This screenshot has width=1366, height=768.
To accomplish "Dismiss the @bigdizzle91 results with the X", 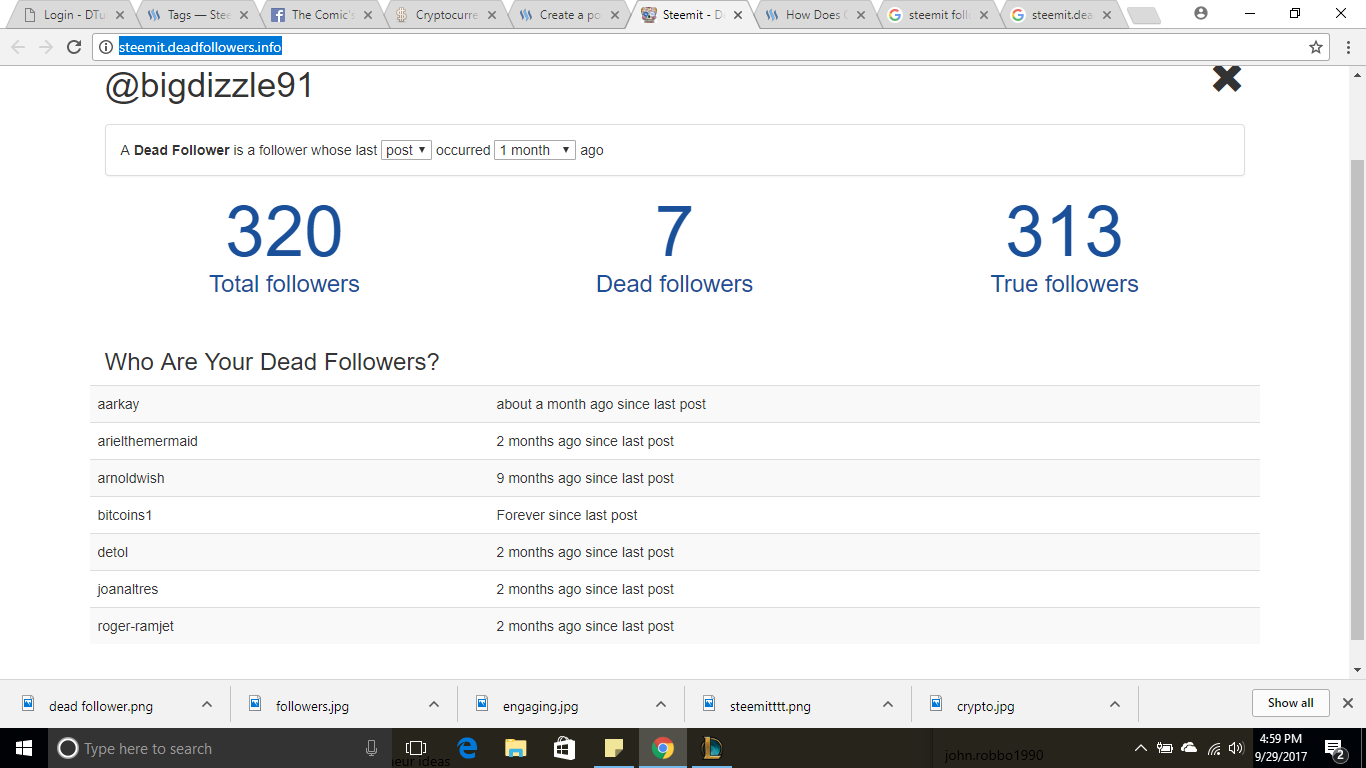I will (1227, 79).
